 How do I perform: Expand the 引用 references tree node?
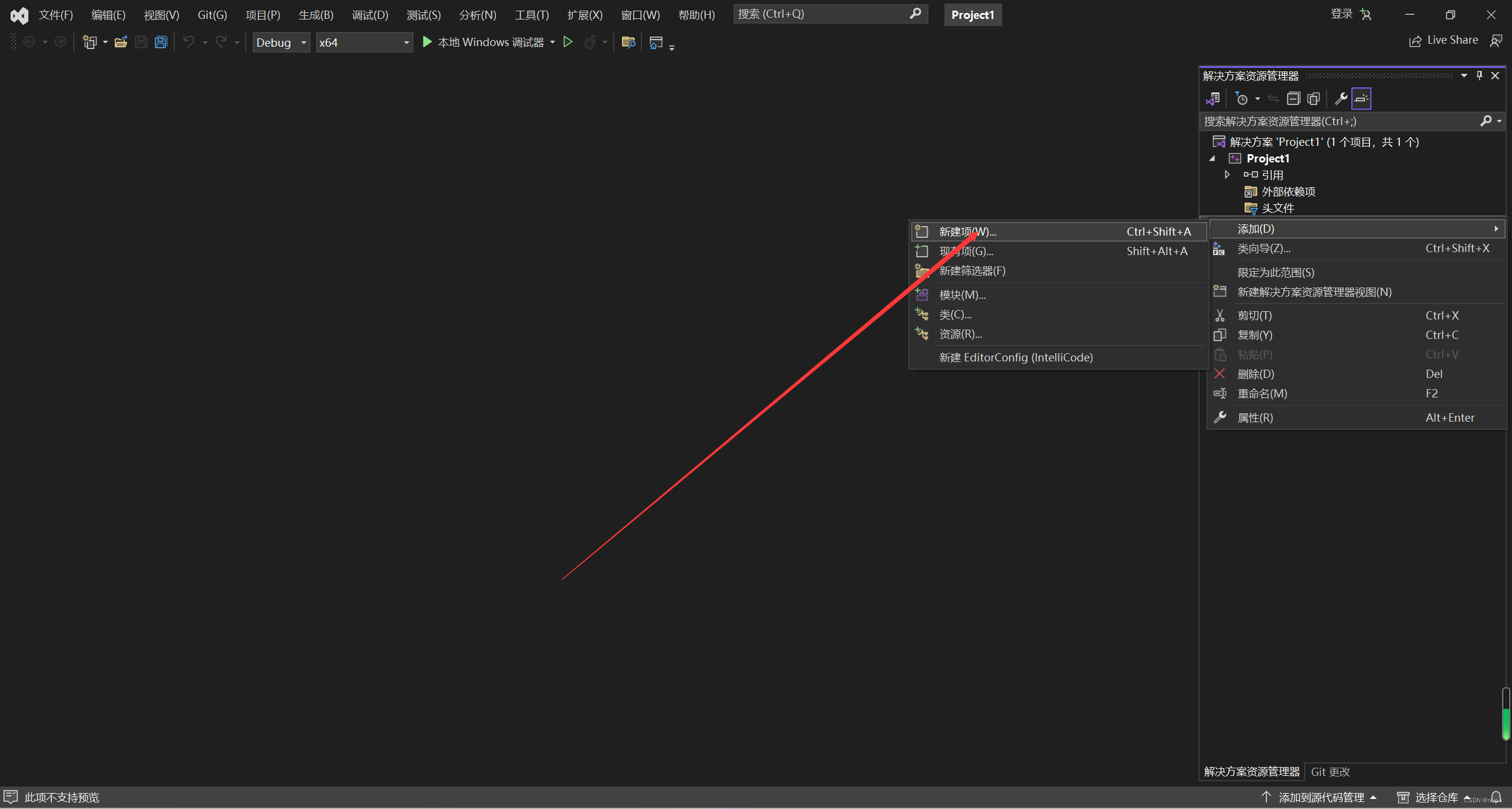click(1227, 175)
